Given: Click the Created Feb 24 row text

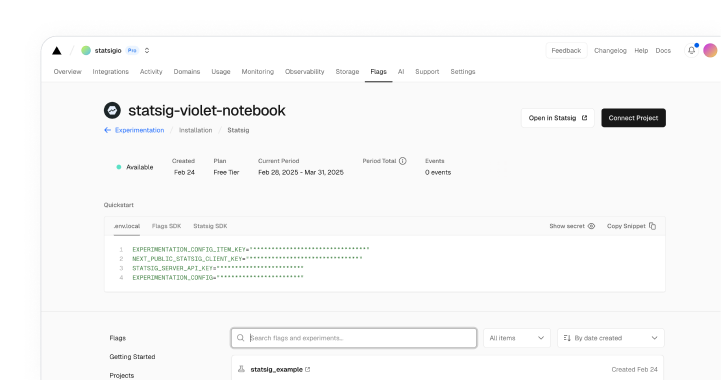Looking at the screenshot, I should point(634,369).
